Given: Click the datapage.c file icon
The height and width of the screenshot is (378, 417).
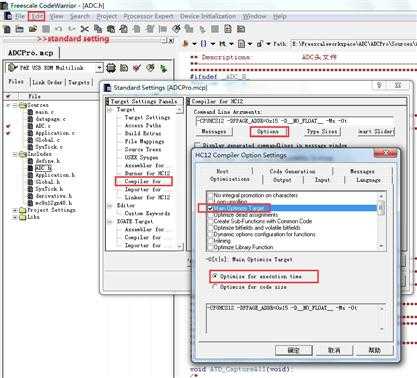Looking at the screenshot, I should (x=30, y=119).
